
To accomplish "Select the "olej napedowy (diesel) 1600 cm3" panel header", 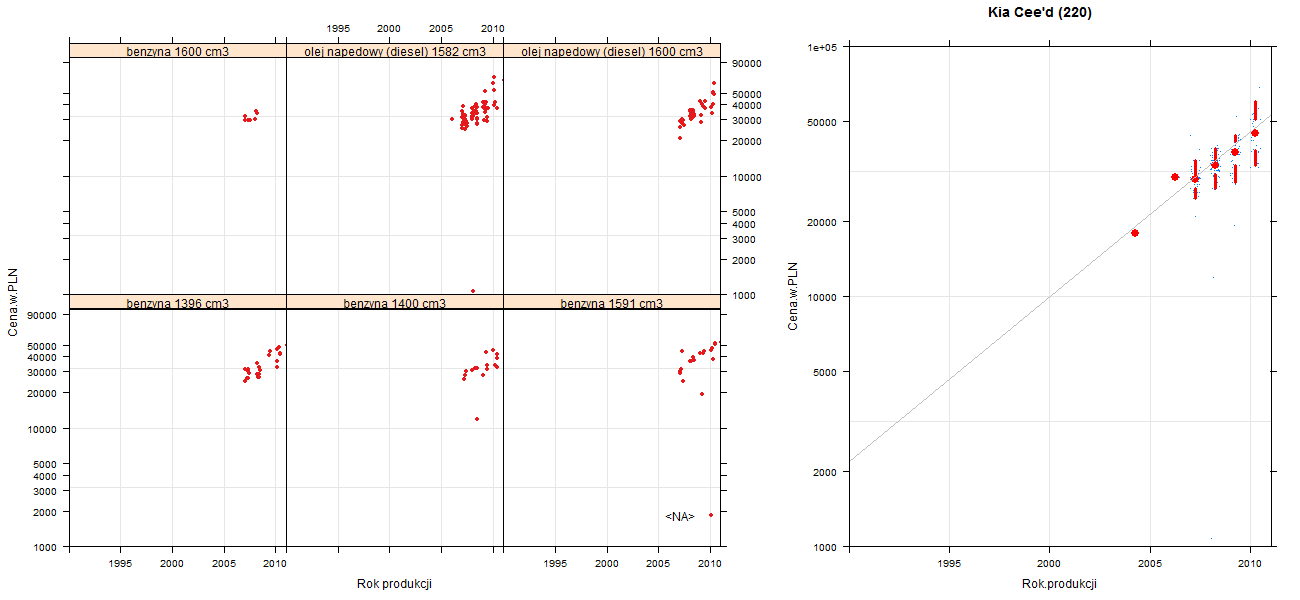I will (x=612, y=51).
